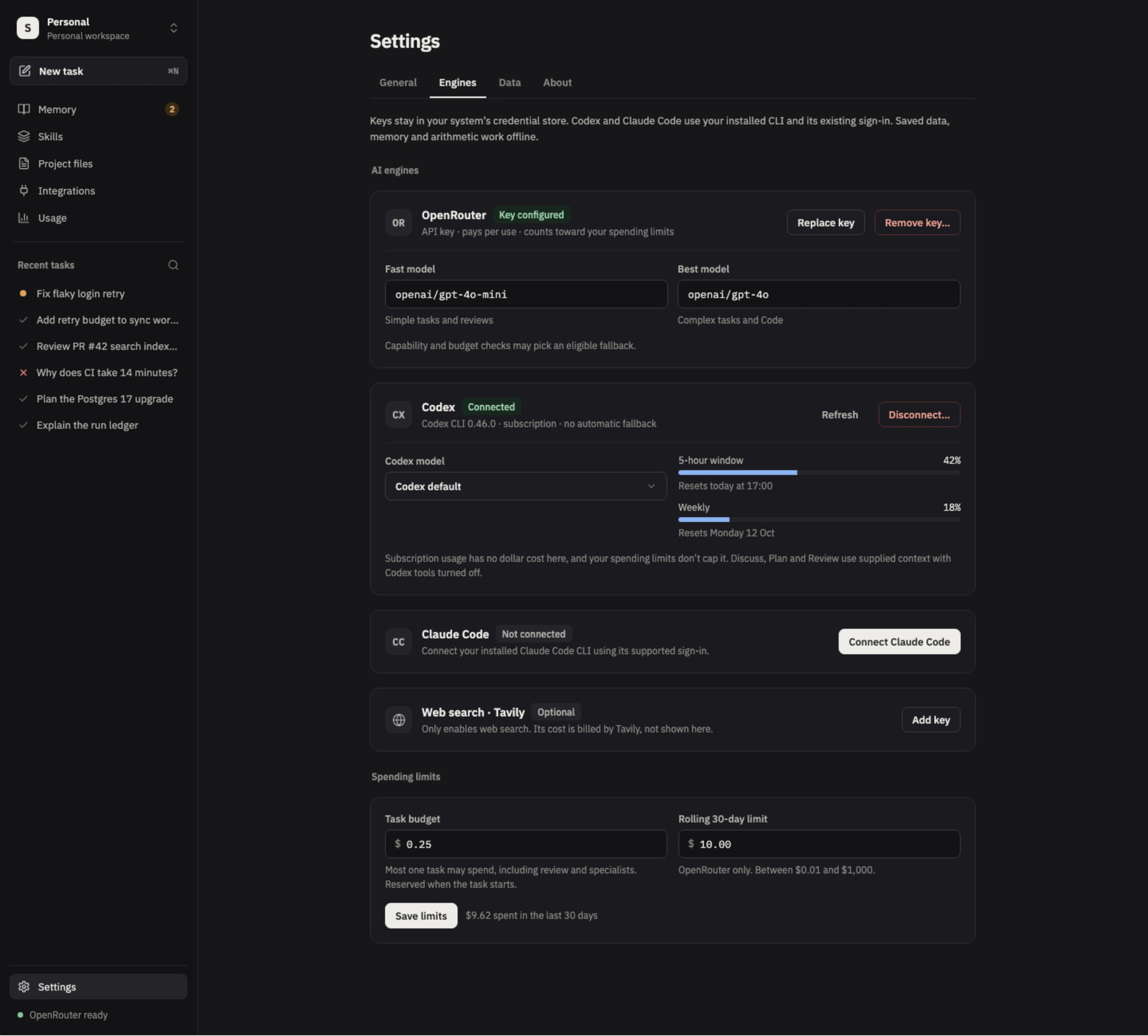This screenshot has height=1036, width=1148.
Task: Open the Integrations plug icon
Action: [x=24, y=190]
